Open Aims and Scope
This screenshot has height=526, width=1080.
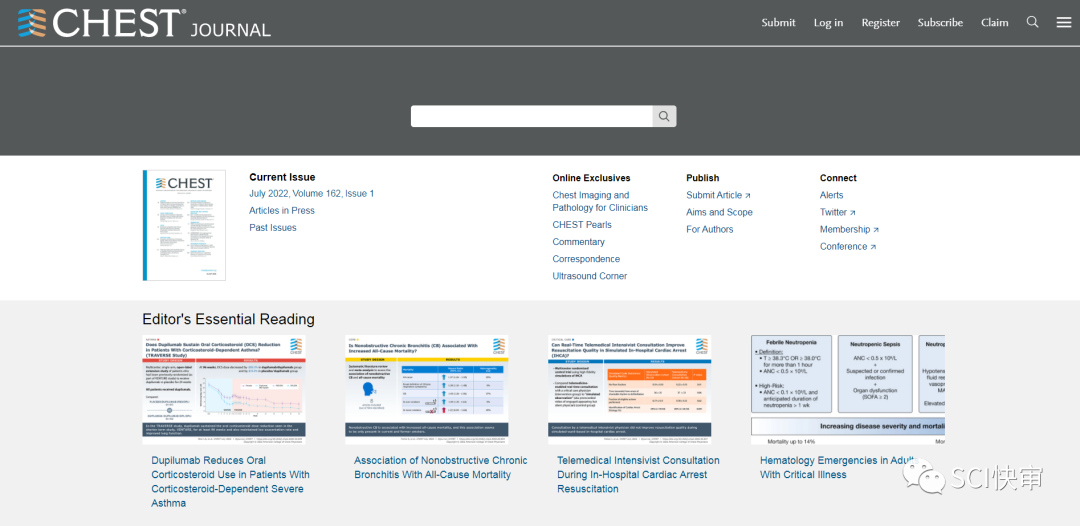click(x=719, y=213)
